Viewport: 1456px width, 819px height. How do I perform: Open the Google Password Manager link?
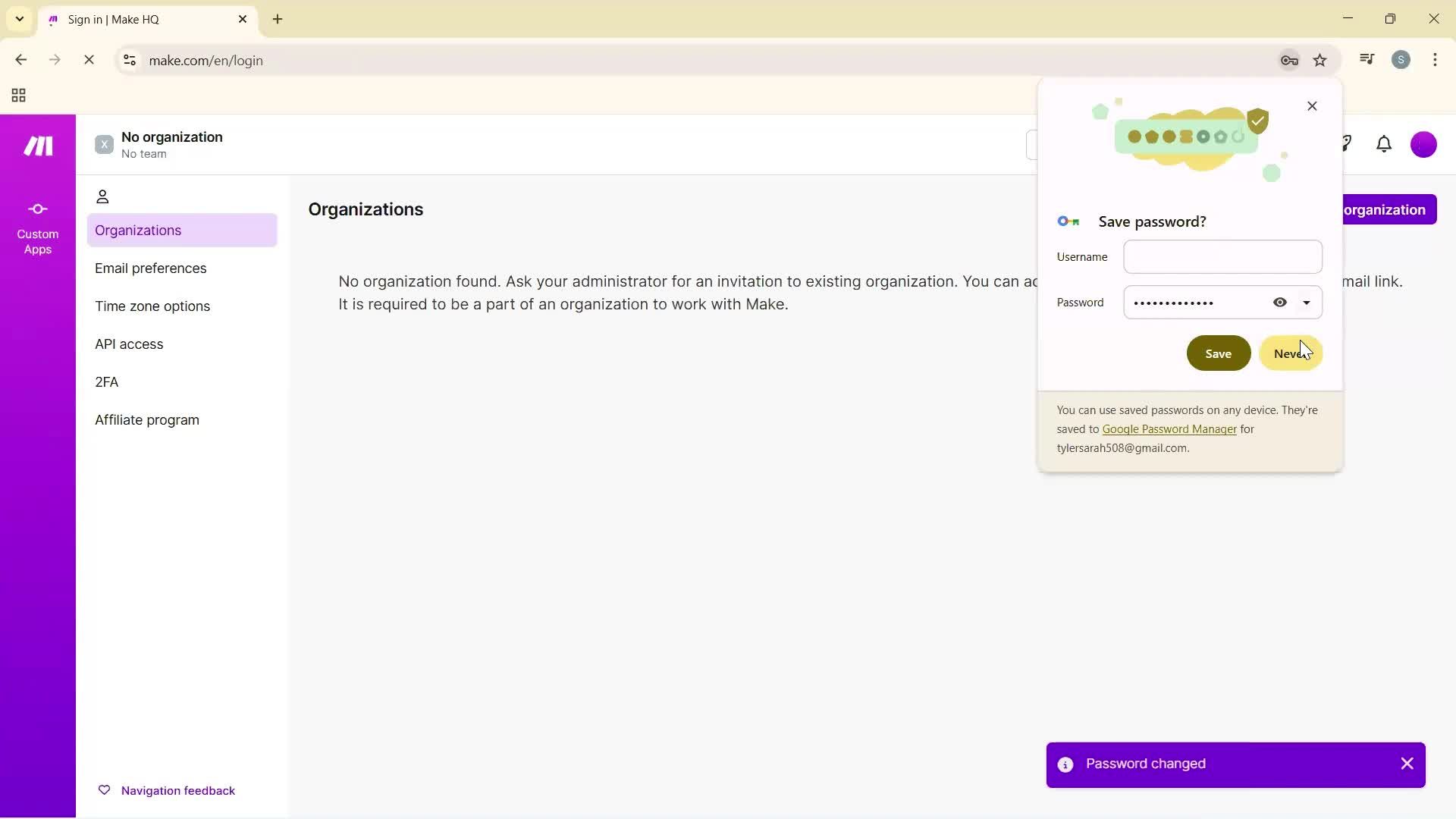pyautogui.click(x=1169, y=428)
